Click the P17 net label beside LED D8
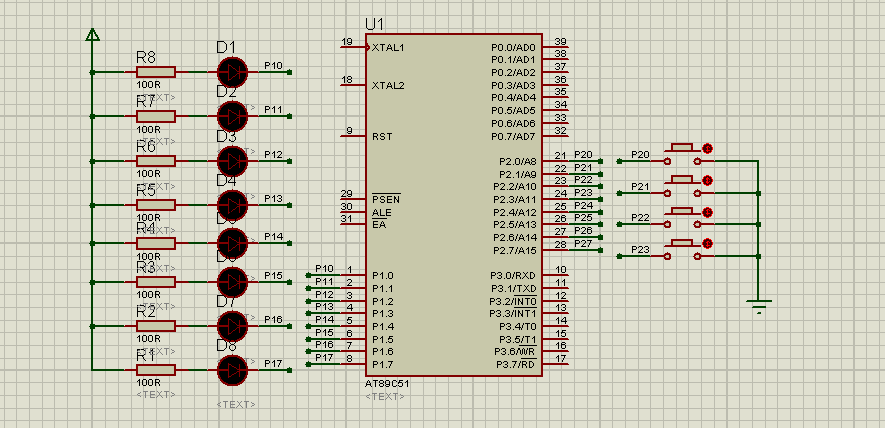885x428 pixels. tap(273, 364)
